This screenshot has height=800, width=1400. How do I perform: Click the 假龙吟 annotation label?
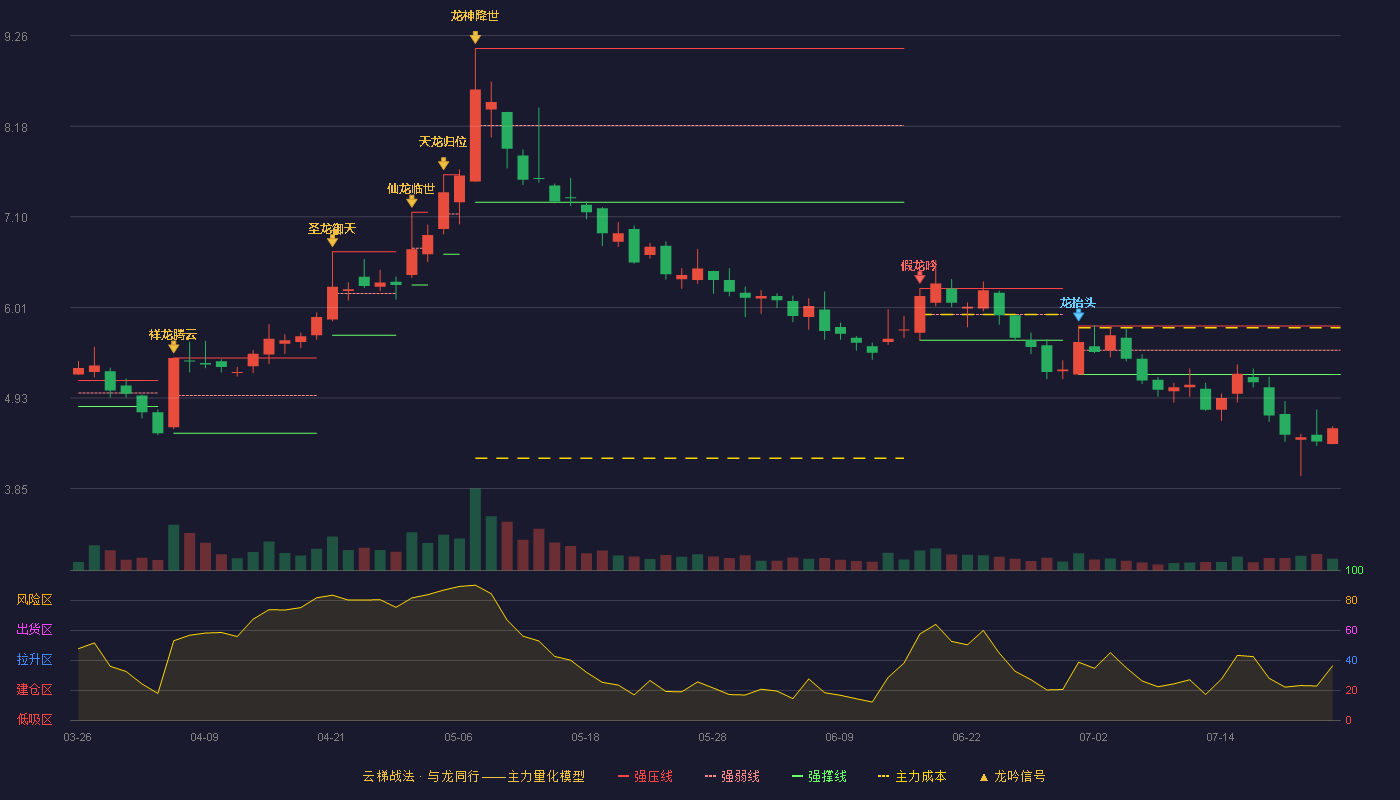coord(919,265)
